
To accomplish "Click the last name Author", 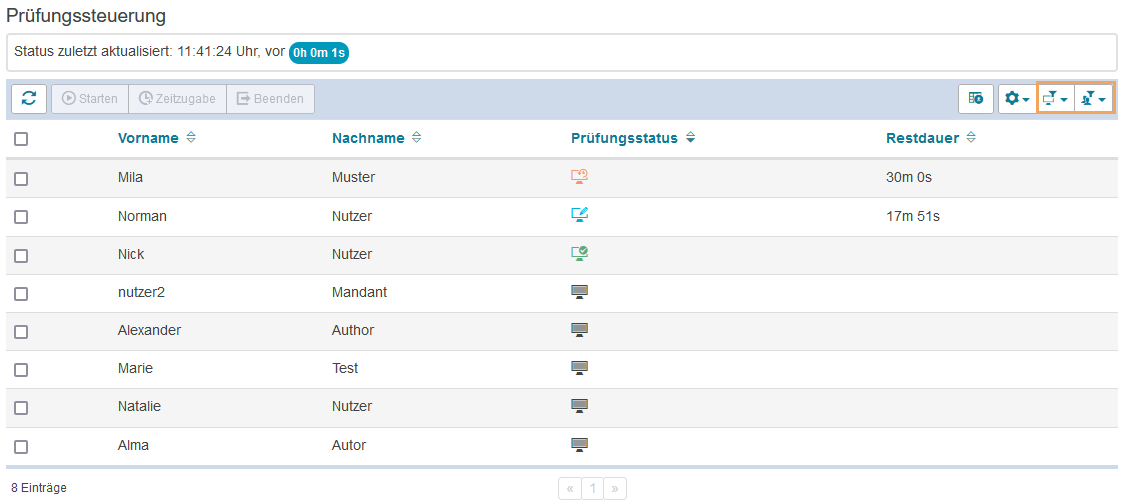I will click(353, 330).
